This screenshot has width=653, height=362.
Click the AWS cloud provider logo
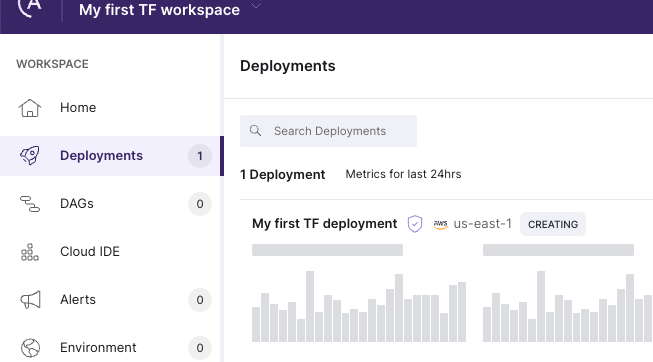[x=441, y=225]
